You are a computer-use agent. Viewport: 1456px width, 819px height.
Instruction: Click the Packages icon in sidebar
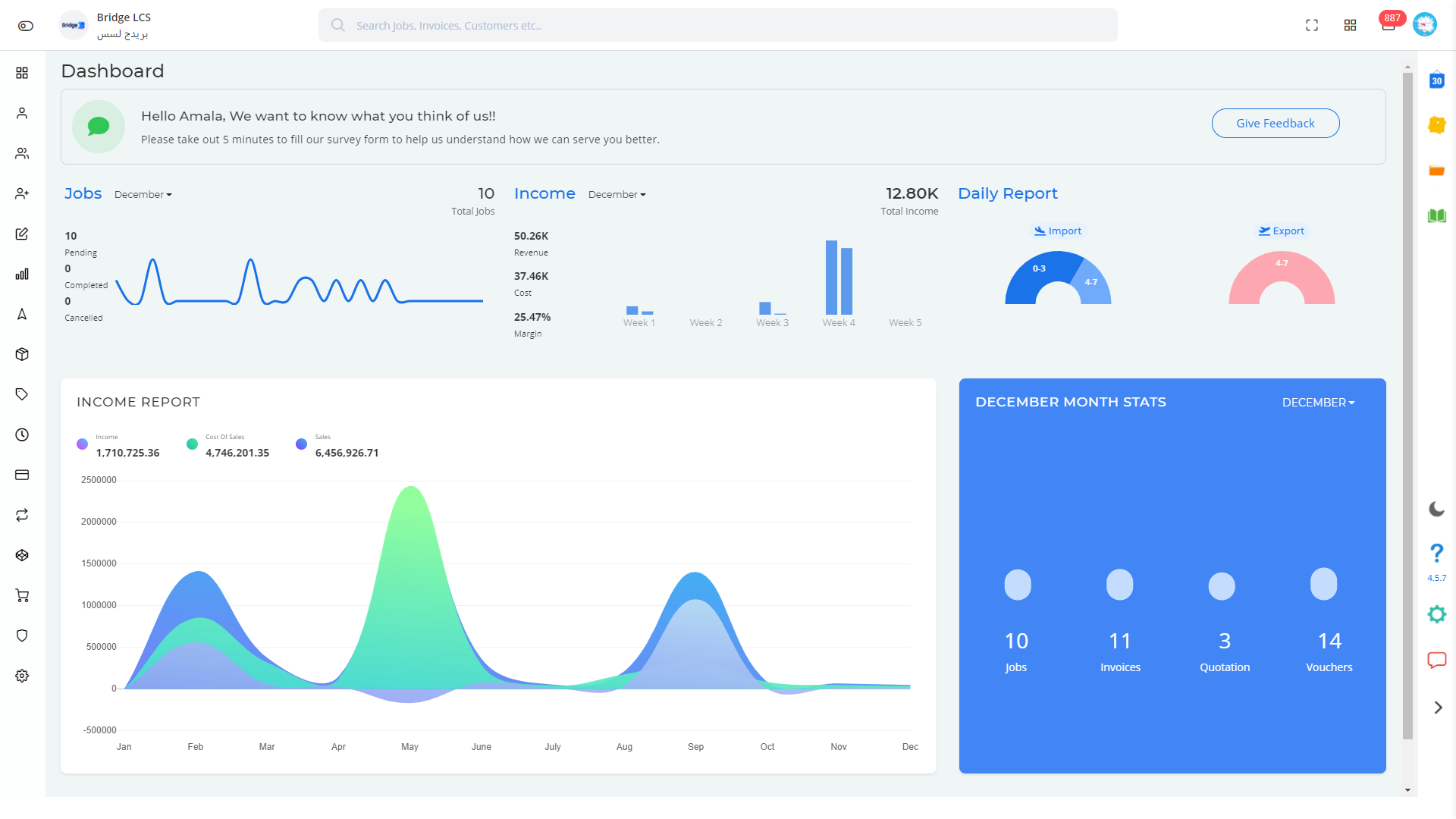(21, 354)
